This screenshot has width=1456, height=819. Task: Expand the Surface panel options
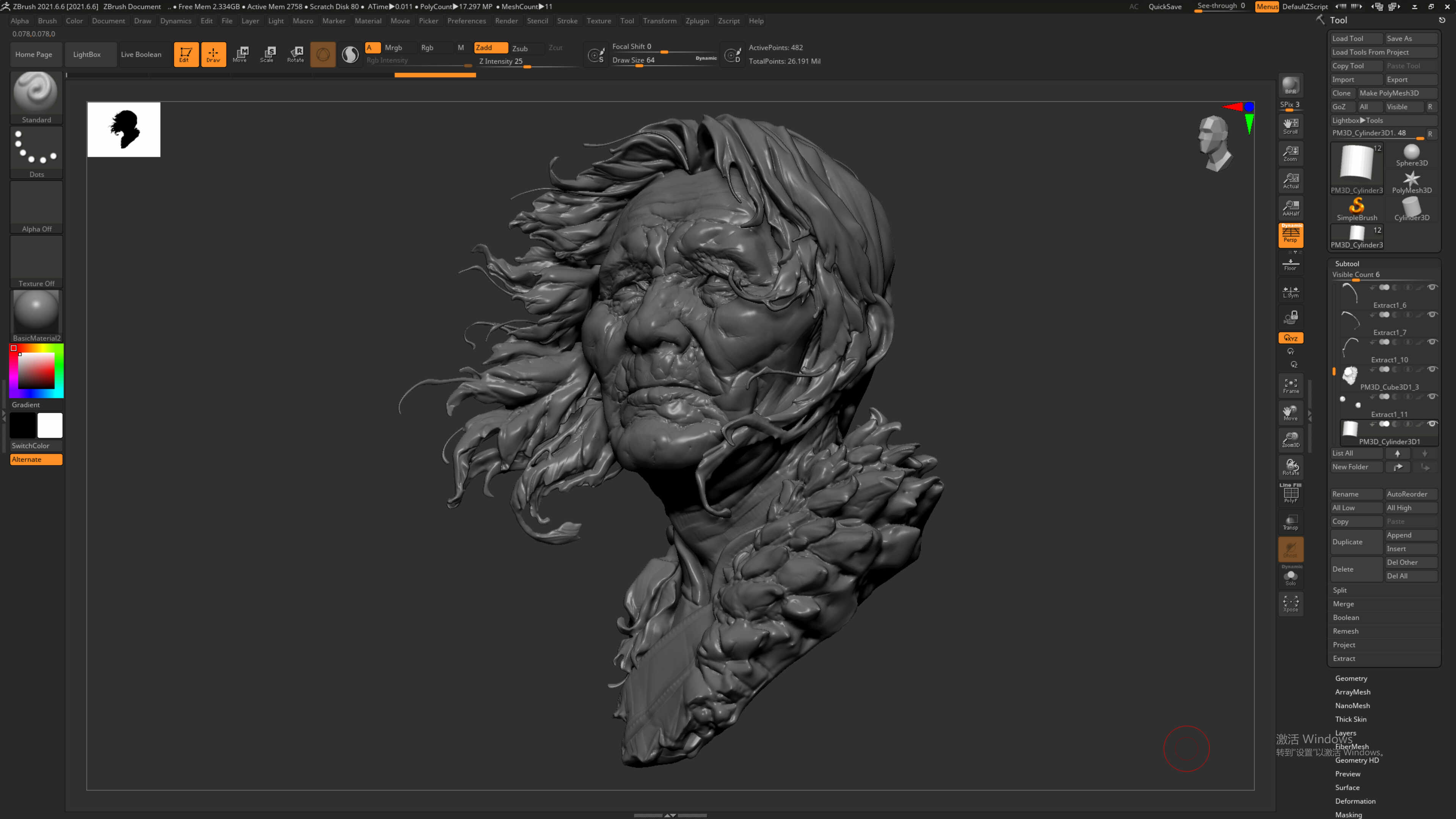(1347, 787)
